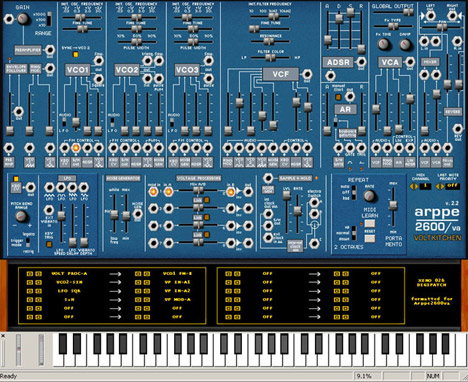This screenshot has width=468, height=382.
Task: Flip the Repeat auto/off/kbd switch
Action: (x=354, y=192)
